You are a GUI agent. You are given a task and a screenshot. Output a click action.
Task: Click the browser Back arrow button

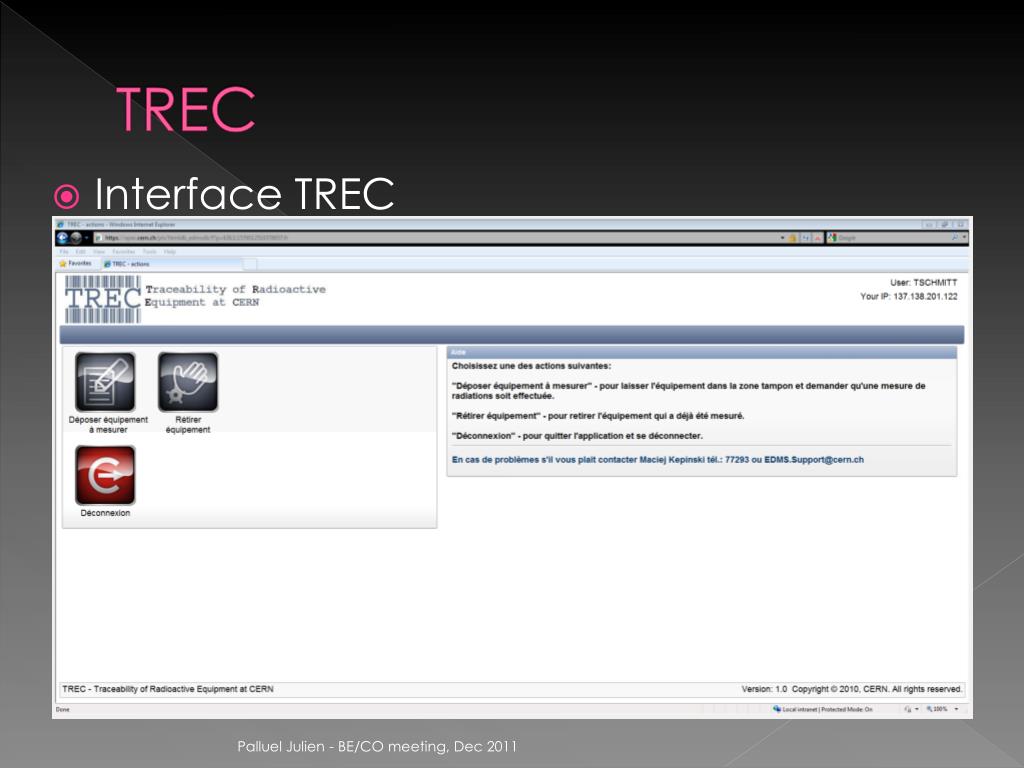[63, 238]
